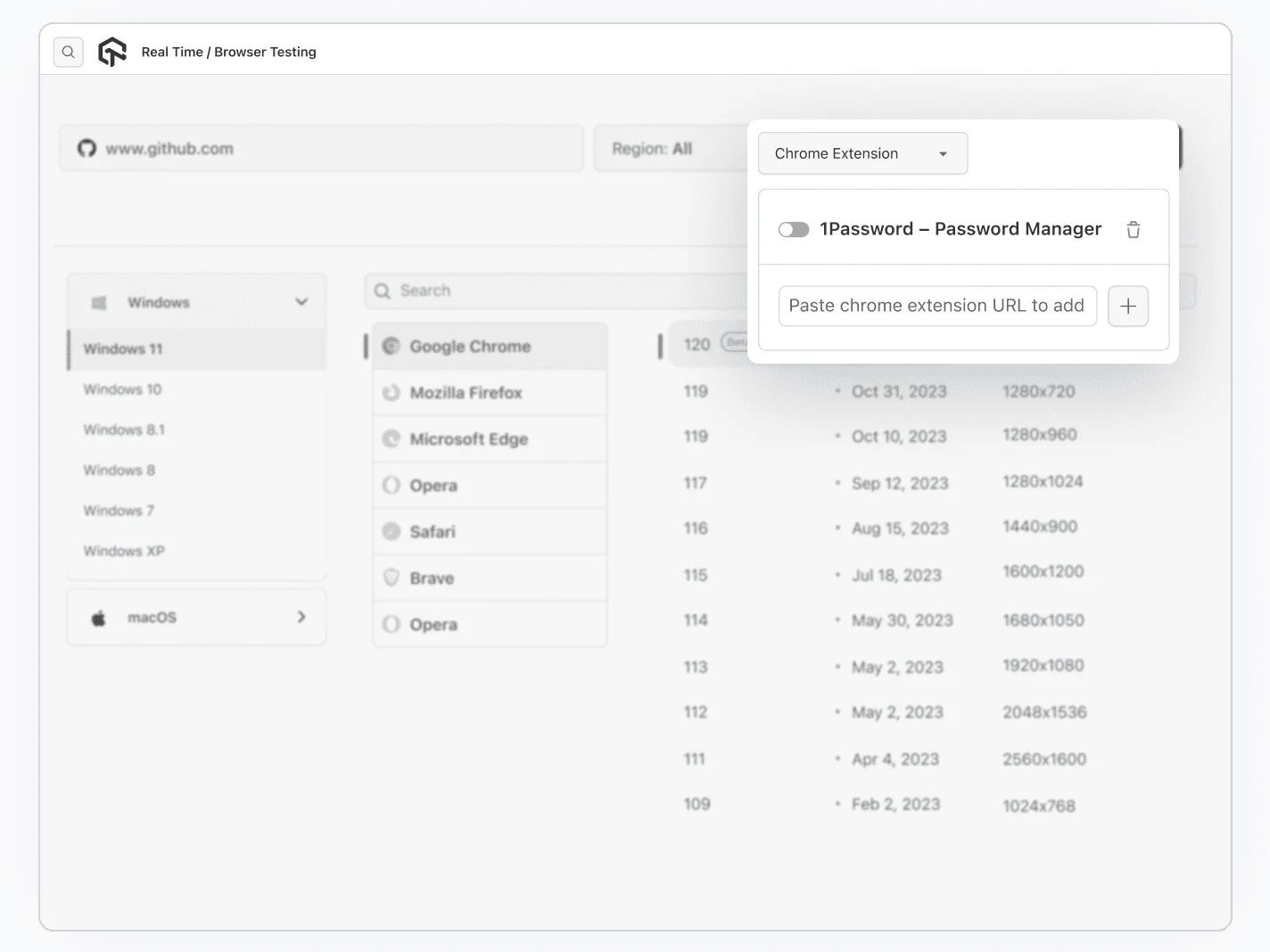Choose resolution 2048x1536
This screenshot has height=952, width=1270.
point(1044,712)
